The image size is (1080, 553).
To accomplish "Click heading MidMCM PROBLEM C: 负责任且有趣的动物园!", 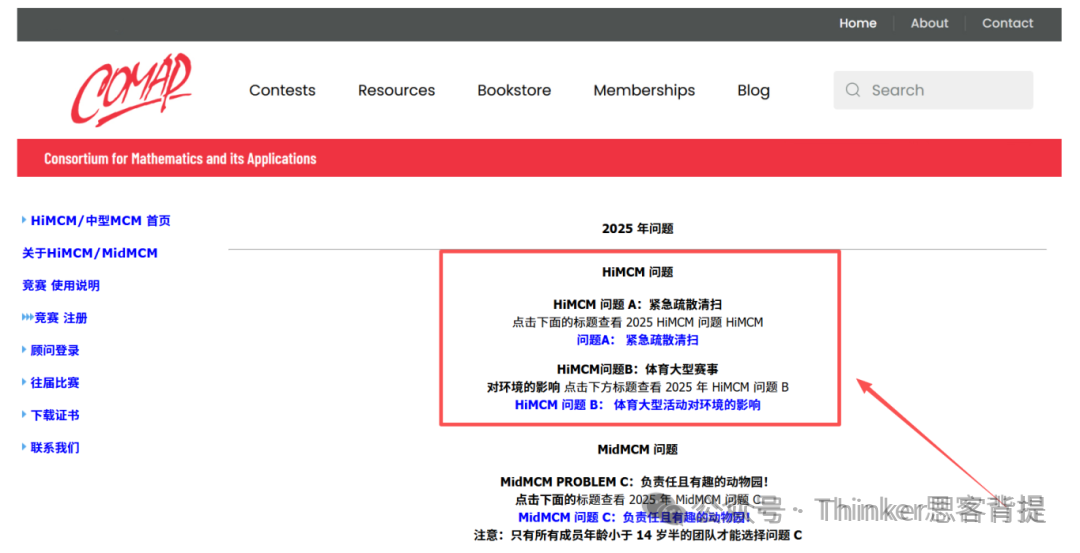I will click(x=634, y=482).
